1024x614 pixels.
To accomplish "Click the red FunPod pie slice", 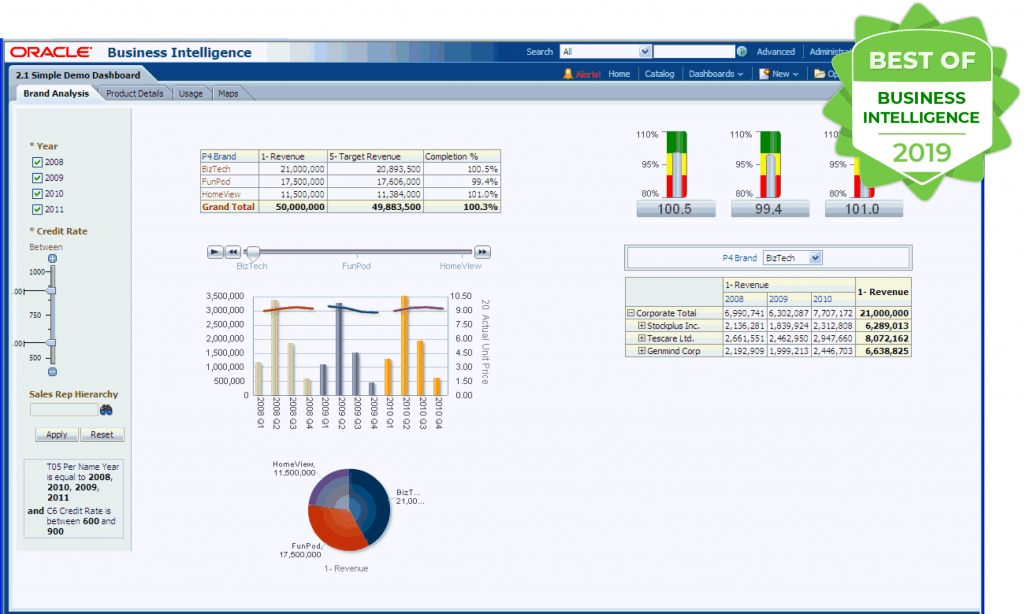I will [333, 528].
